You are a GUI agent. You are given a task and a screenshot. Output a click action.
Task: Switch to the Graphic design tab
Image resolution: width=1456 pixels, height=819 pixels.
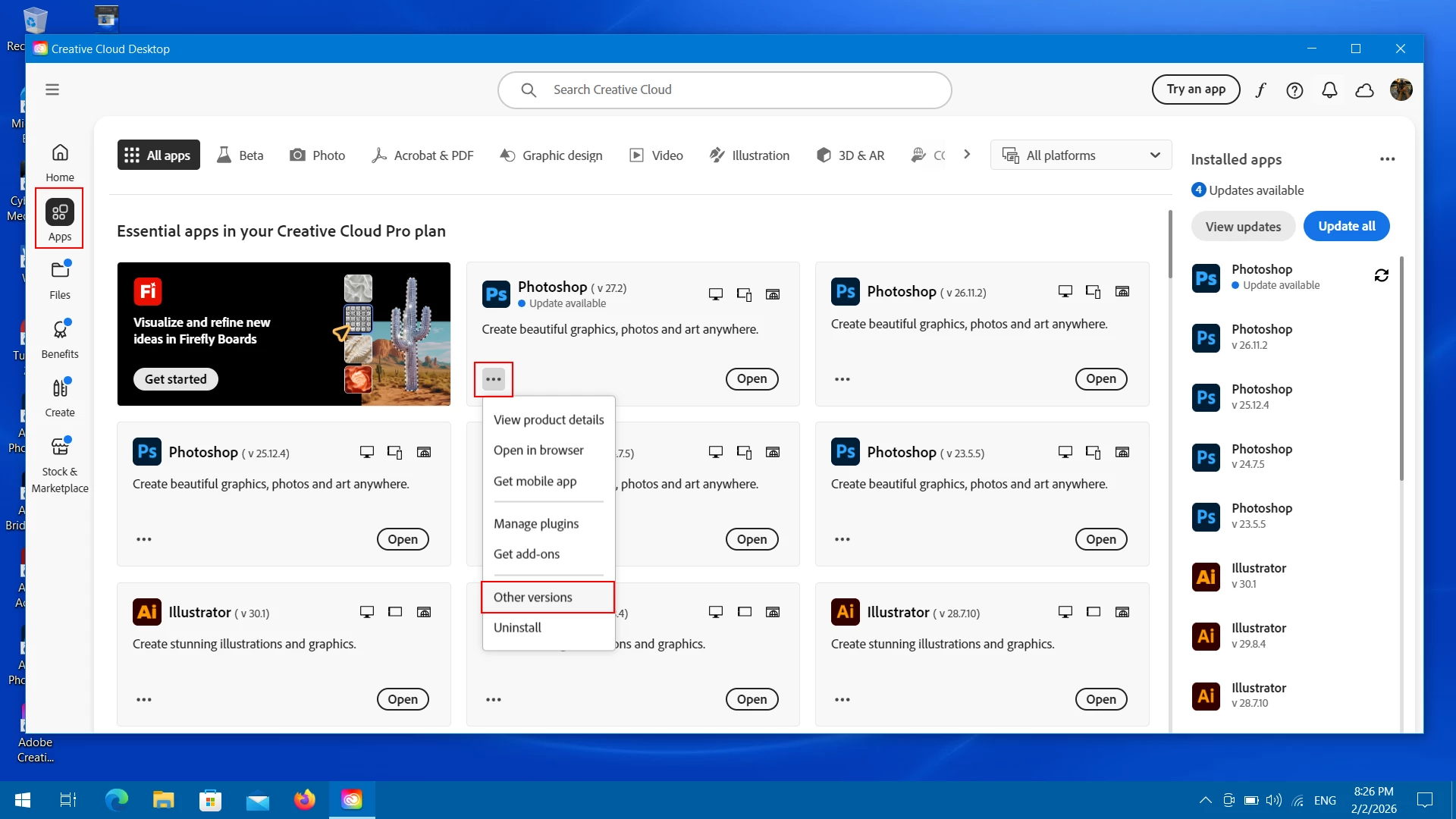(551, 155)
